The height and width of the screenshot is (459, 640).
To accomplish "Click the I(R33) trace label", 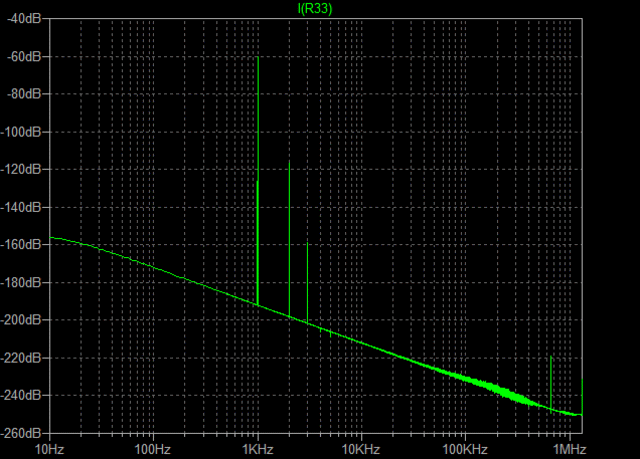I will click(315, 9).
